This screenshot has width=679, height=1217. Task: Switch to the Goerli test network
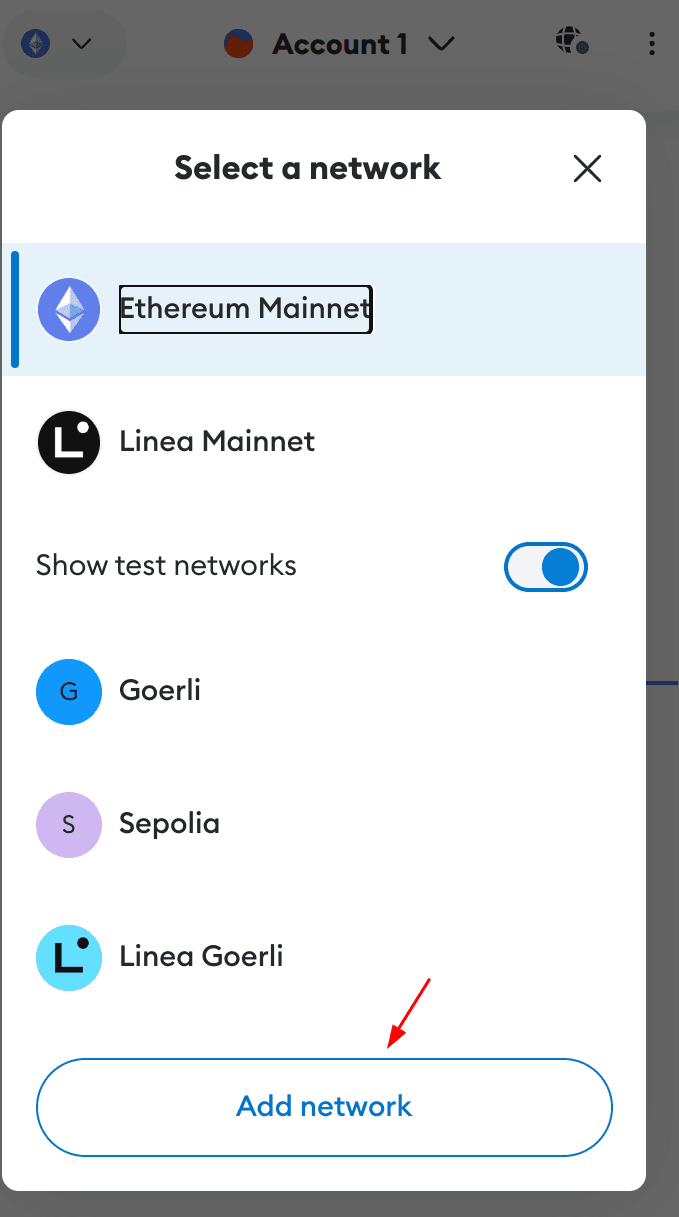(x=160, y=691)
